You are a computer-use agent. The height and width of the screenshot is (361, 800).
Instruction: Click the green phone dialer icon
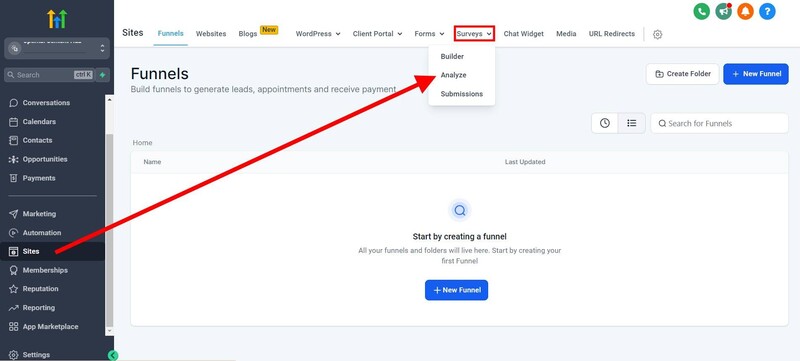(x=702, y=11)
